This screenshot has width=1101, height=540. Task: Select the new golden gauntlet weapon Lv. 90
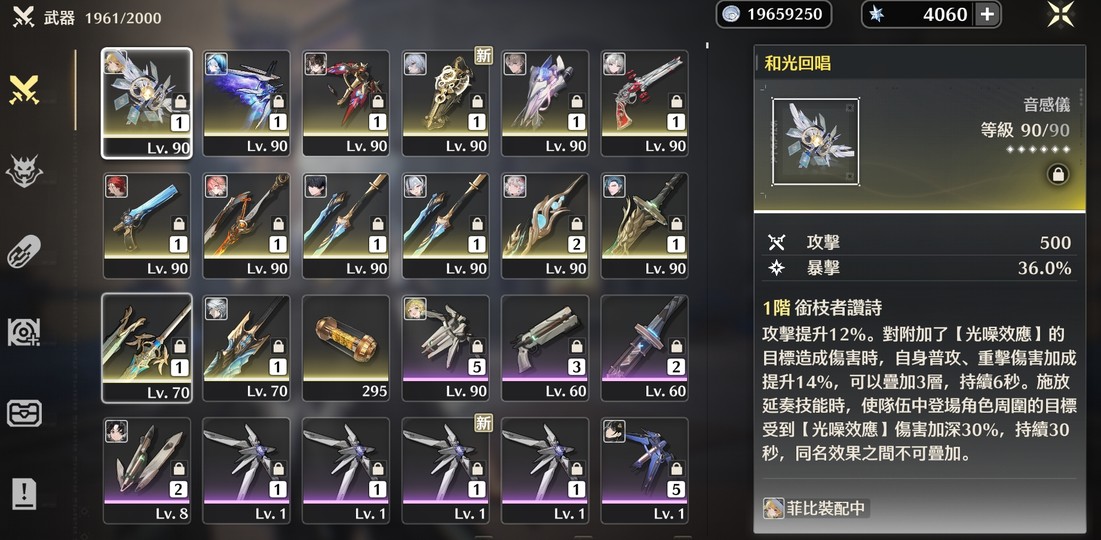pyautogui.click(x=445, y=103)
